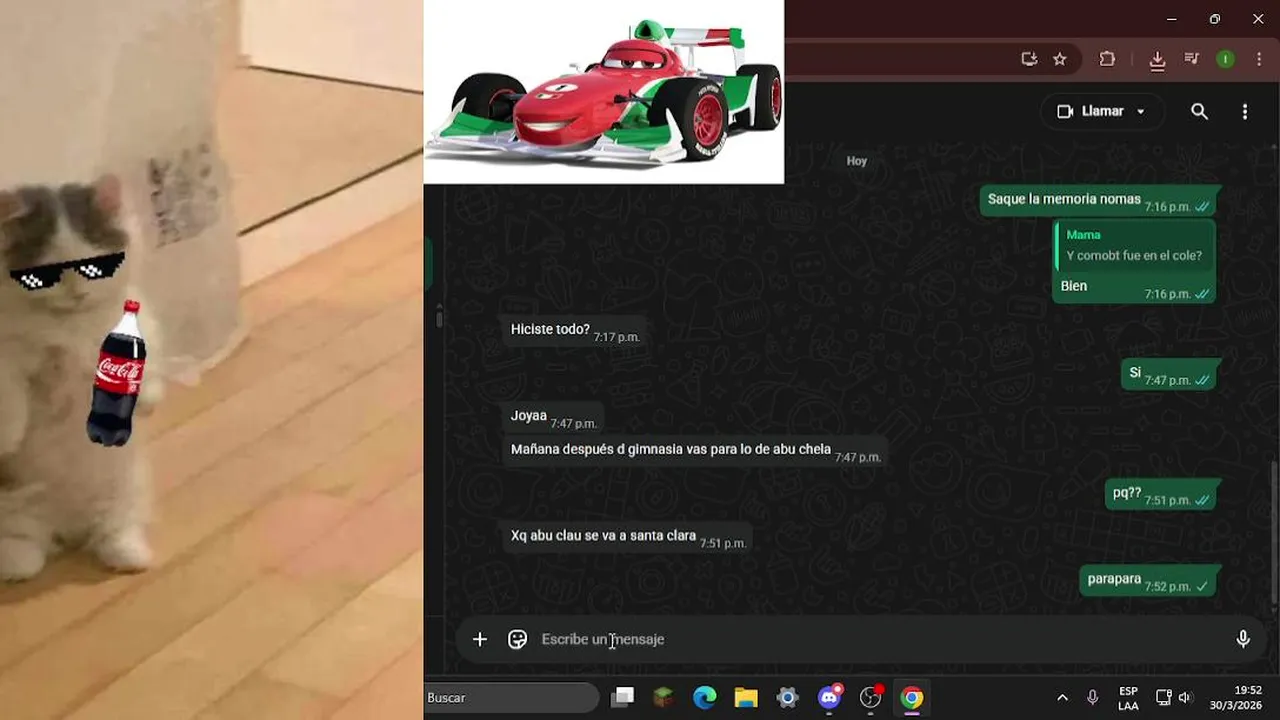Open the WhatsApp chat options menu
The width and height of the screenshot is (1280, 720).
[1244, 111]
